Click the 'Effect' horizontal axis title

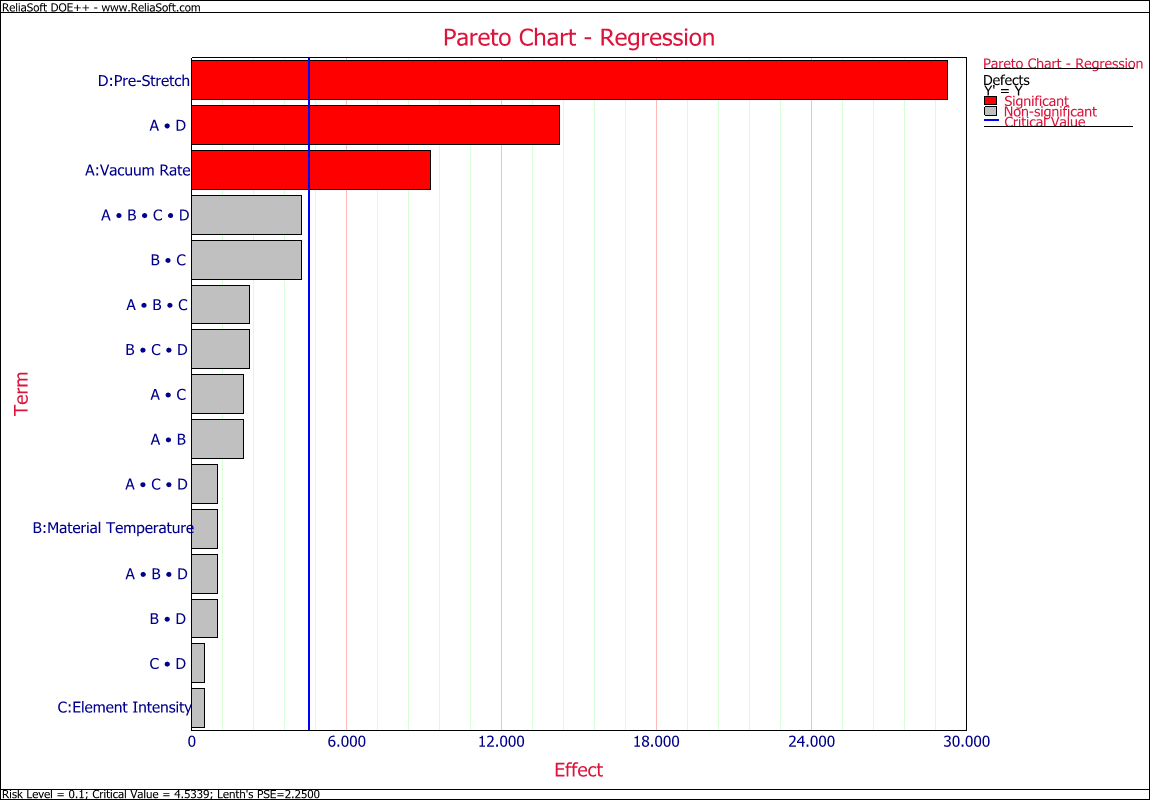pyautogui.click(x=579, y=770)
